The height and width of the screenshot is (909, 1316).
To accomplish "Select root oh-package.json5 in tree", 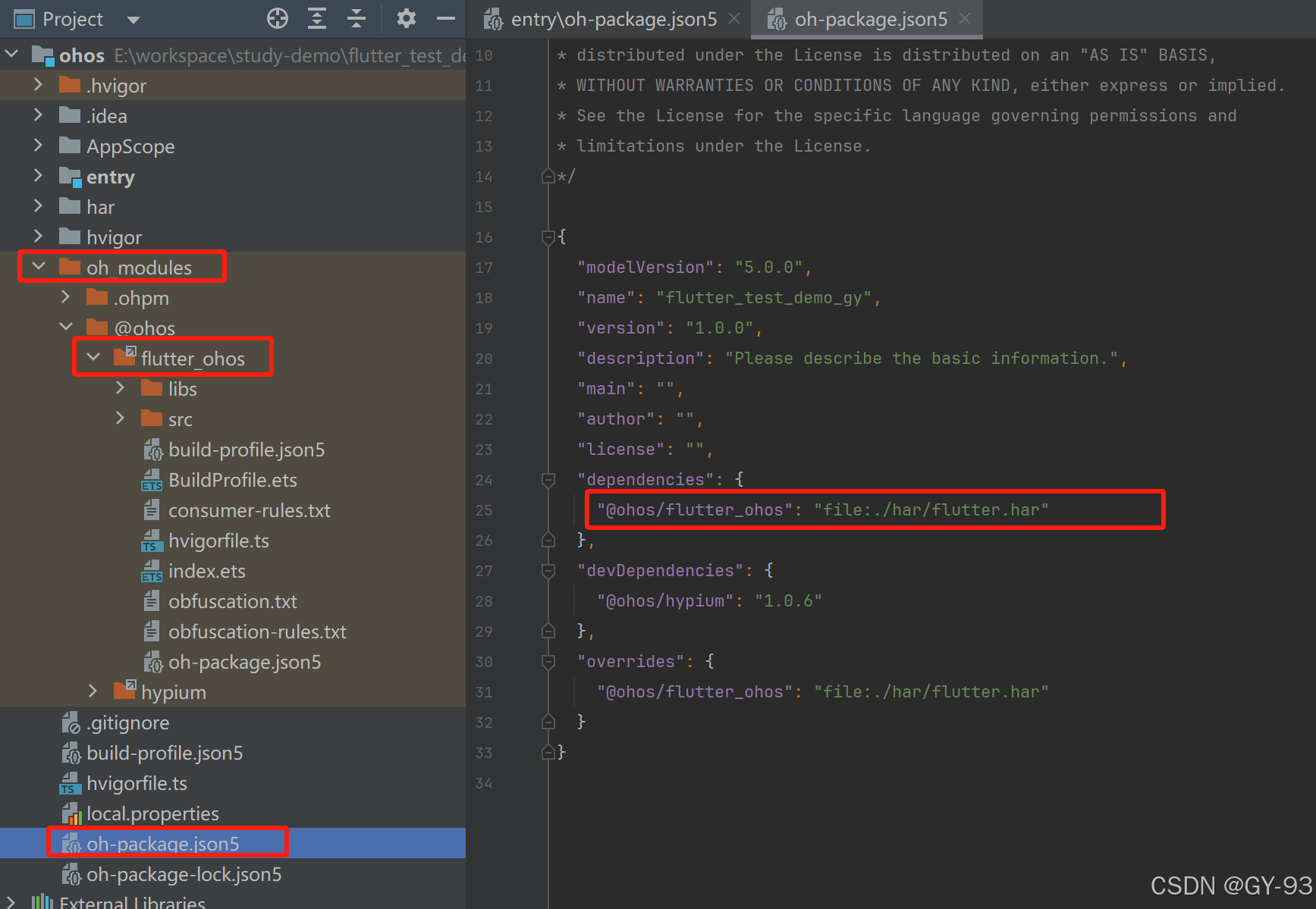I will click(x=233, y=843).
